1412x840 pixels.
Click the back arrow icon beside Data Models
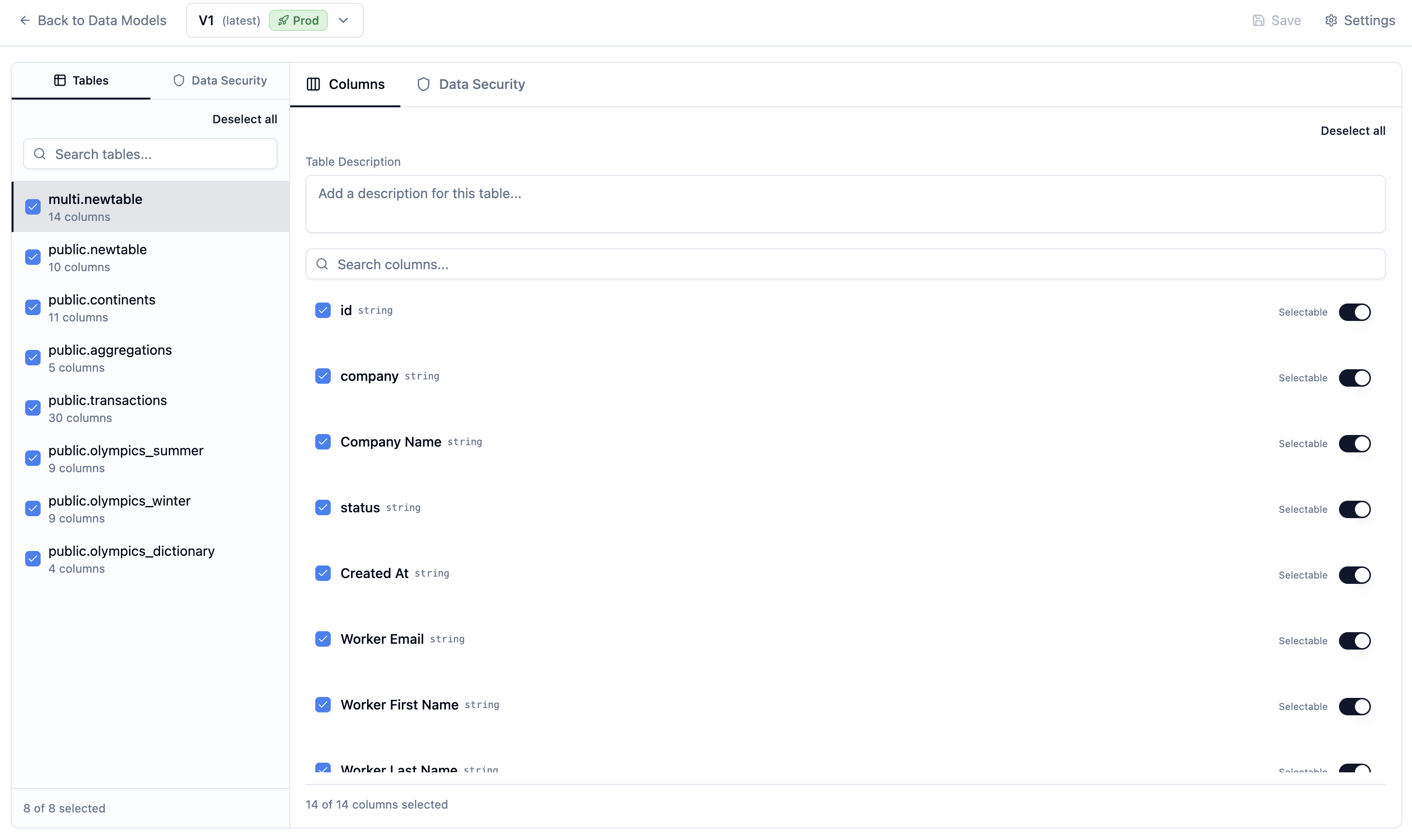click(x=24, y=20)
